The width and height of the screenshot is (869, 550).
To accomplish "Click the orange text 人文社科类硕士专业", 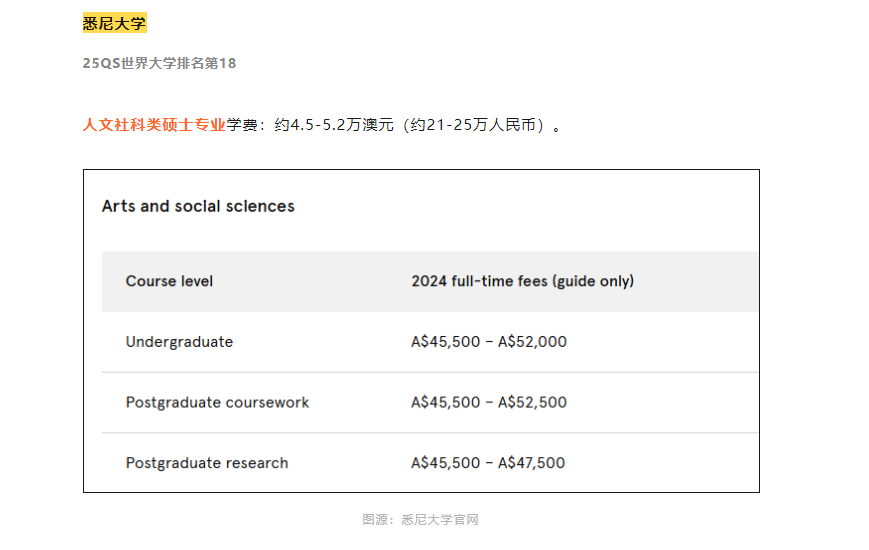I will coord(154,125).
